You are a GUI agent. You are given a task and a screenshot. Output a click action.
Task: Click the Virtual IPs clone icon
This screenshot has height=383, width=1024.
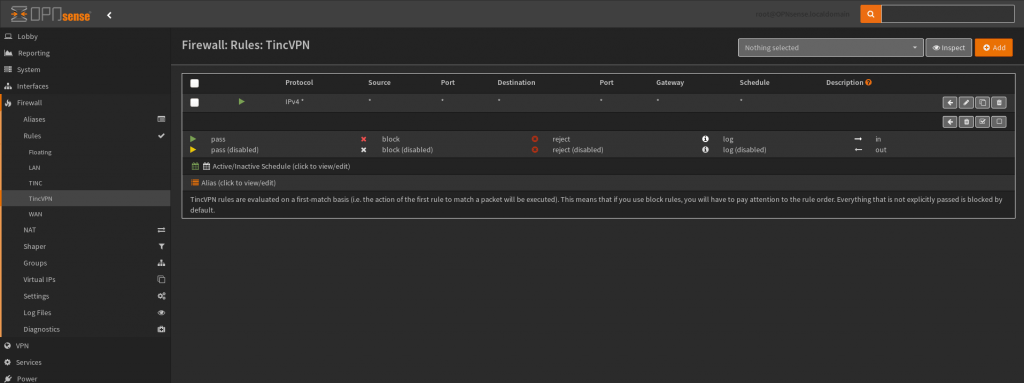click(x=161, y=280)
